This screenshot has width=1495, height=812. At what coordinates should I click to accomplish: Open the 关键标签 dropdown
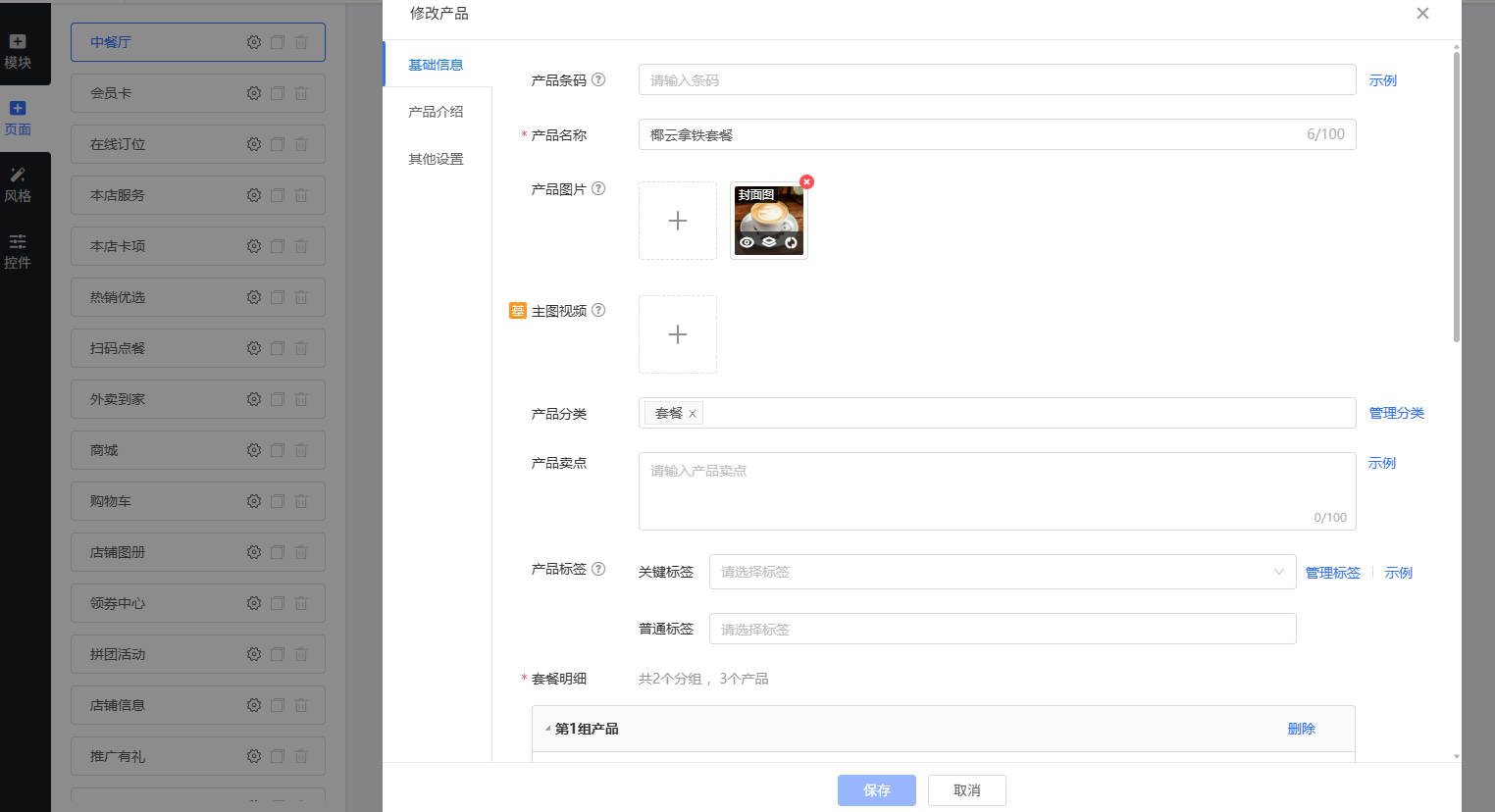[1002, 572]
